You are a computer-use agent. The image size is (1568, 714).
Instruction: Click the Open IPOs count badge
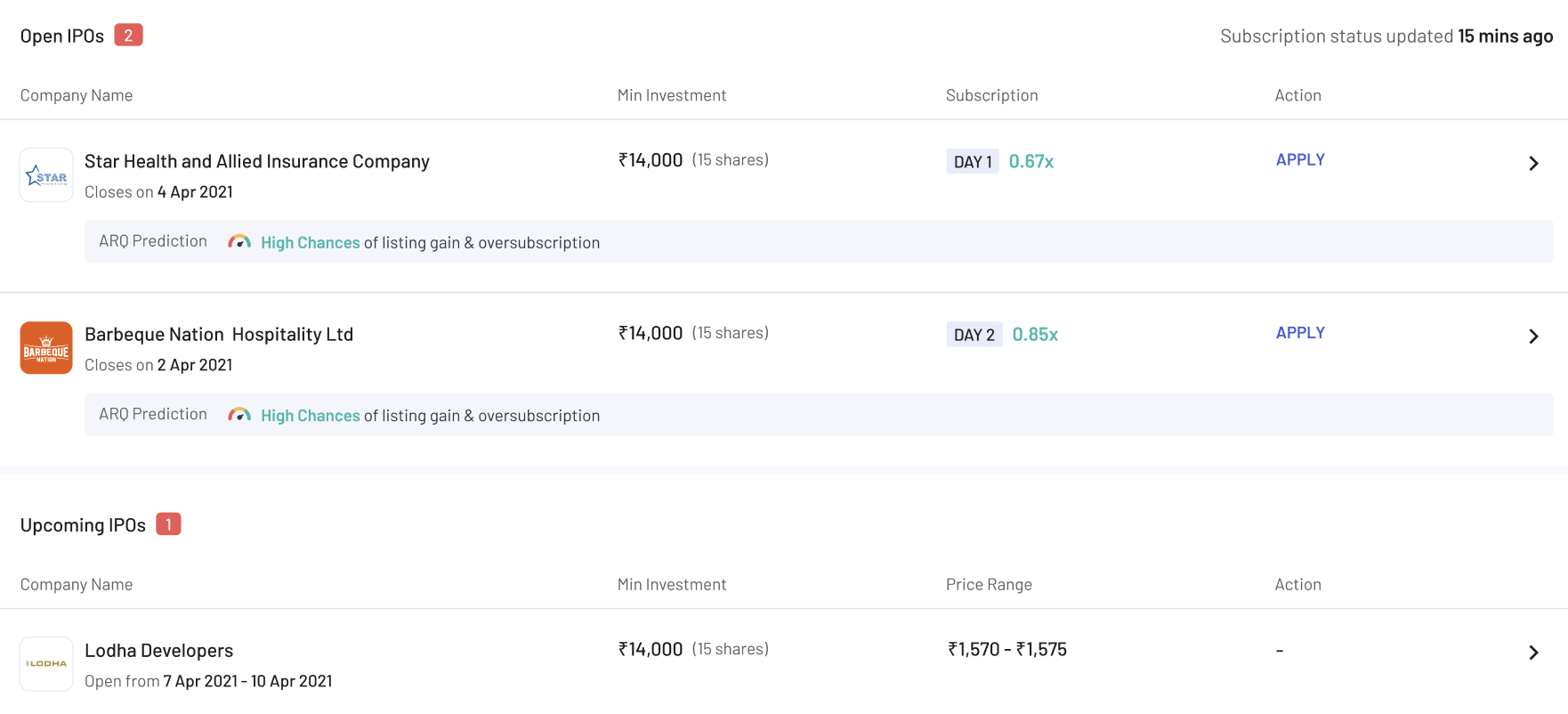(x=128, y=36)
